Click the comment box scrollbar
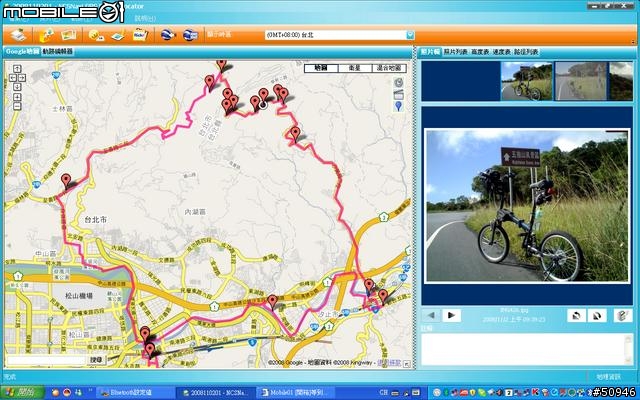Image resolution: width=640 pixels, height=400 pixels. 629,349
